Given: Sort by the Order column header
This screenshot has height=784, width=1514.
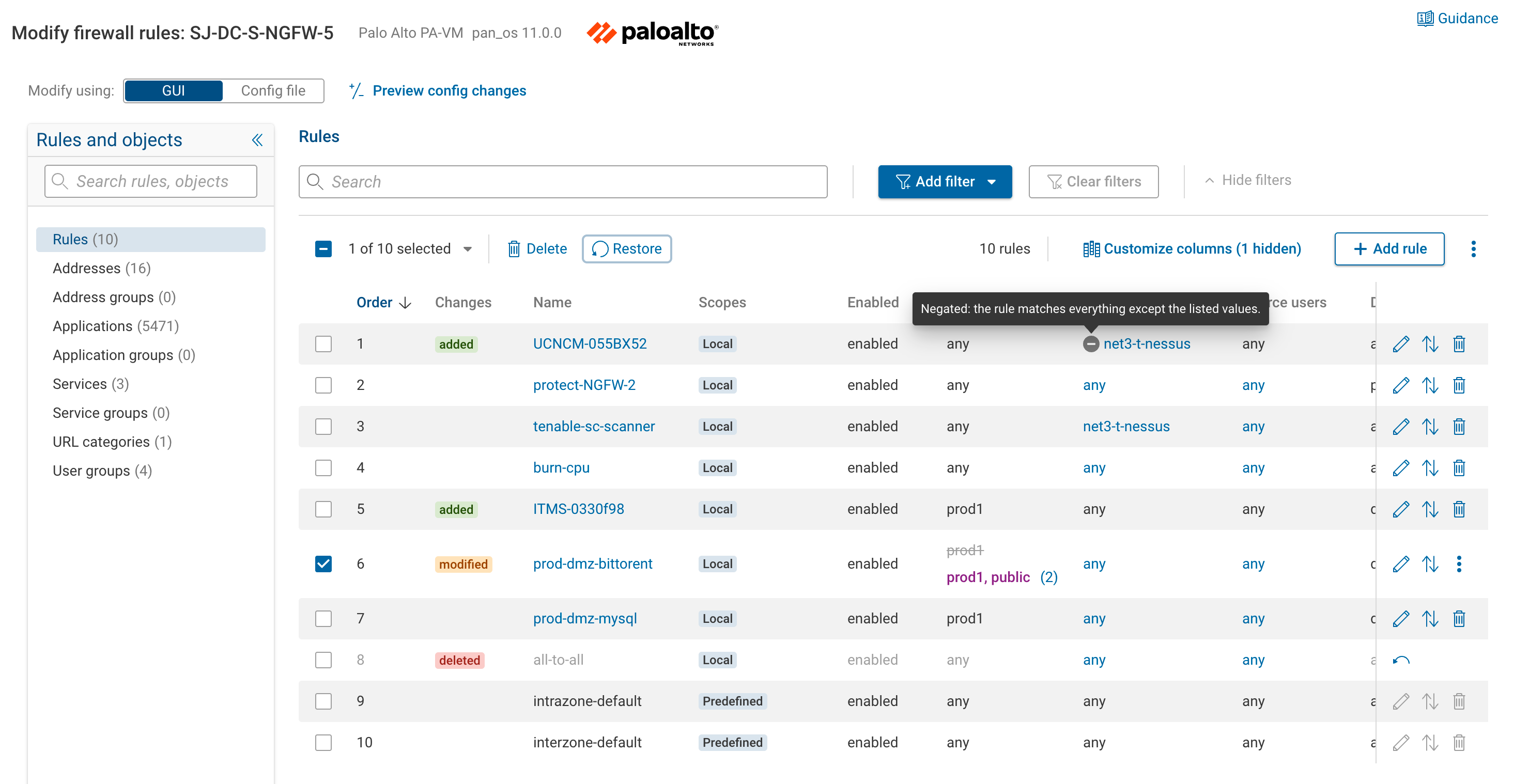Looking at the screenshot, I should tap(383, 303).
